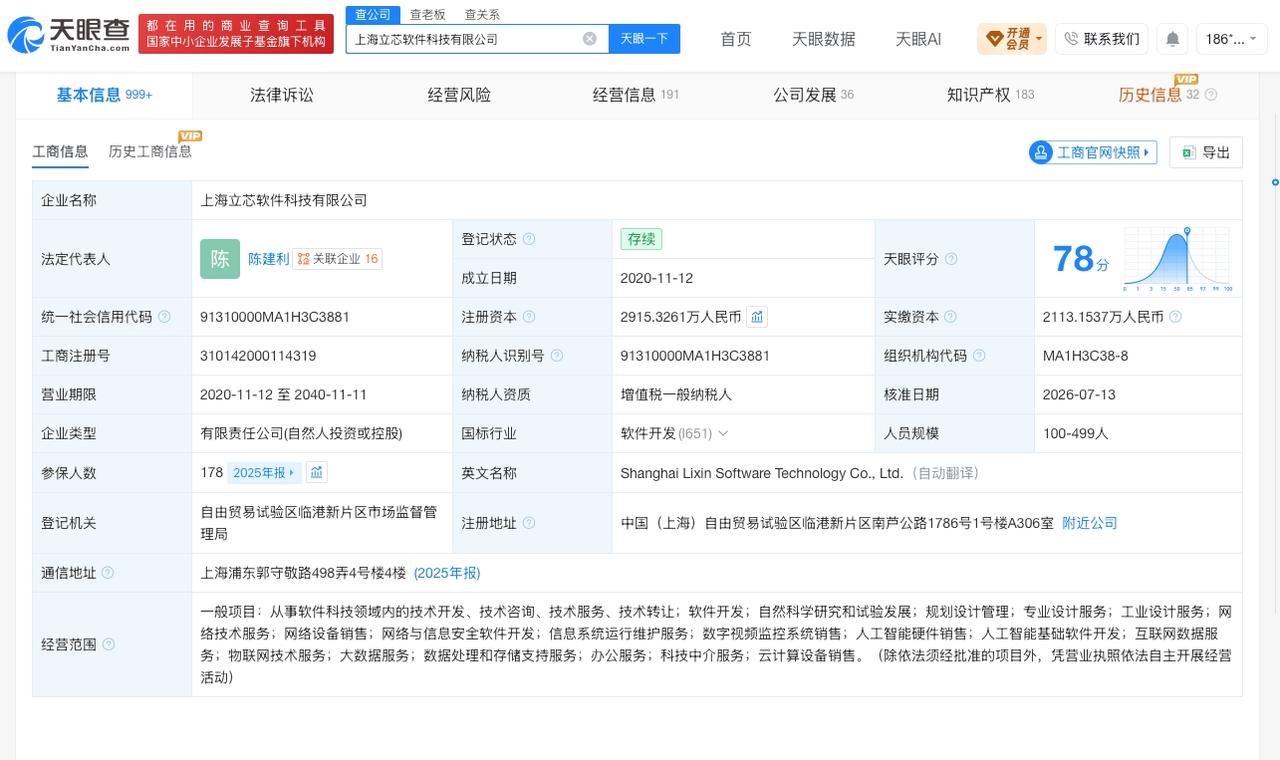
Task: Show help for 注册地址
Action: 529,523
